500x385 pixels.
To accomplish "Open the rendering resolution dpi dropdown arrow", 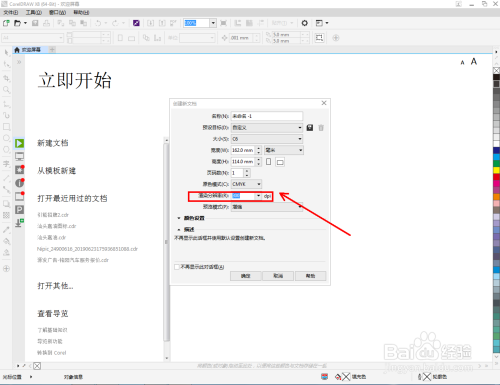I will [258, 196].
